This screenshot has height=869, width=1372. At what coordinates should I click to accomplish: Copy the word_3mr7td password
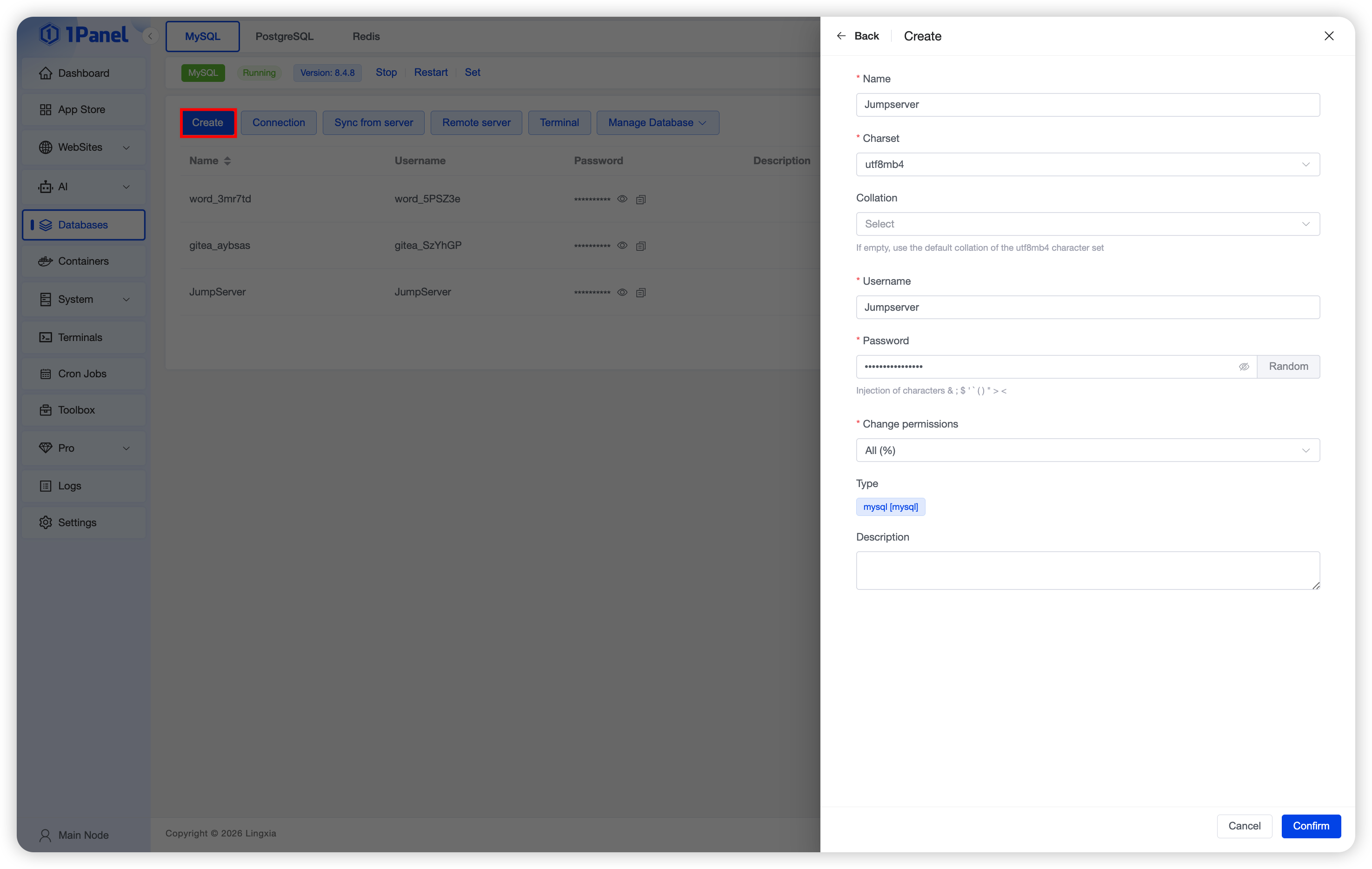pyautogui.click(x=640, y=200)
